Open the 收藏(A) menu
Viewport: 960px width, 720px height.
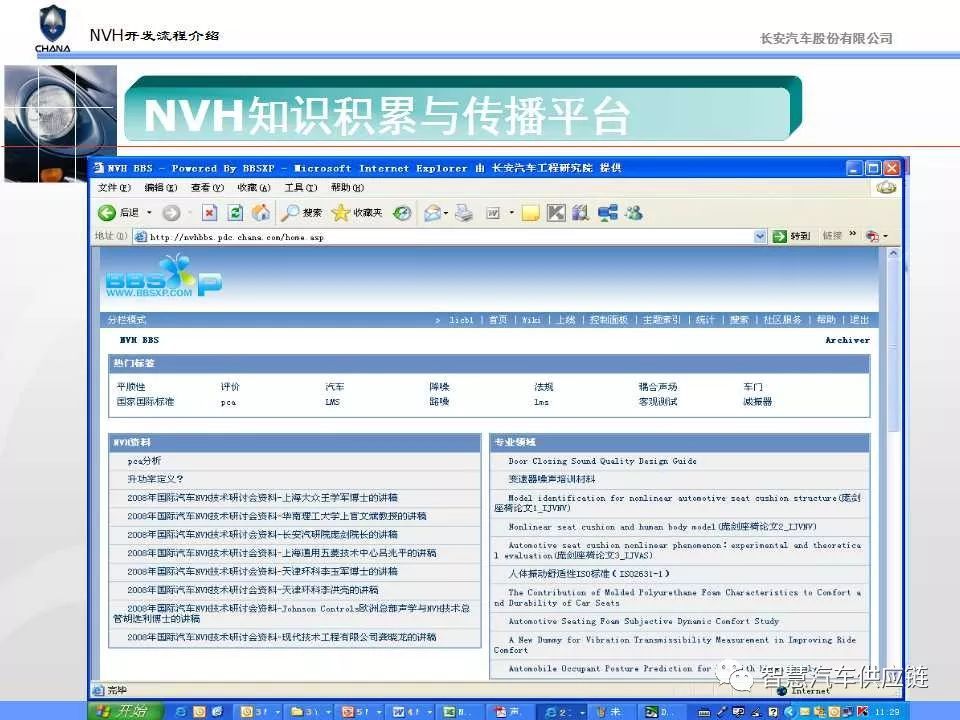tap(254, 187)
